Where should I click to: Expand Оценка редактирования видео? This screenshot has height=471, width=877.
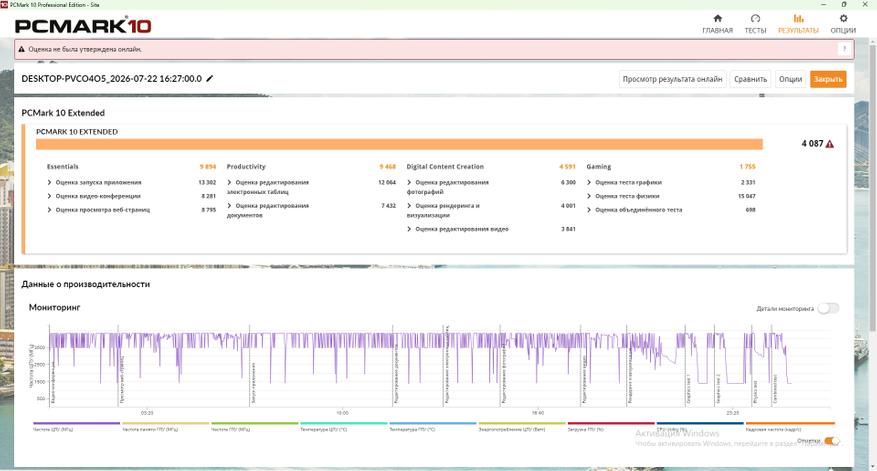coord(409,229)
